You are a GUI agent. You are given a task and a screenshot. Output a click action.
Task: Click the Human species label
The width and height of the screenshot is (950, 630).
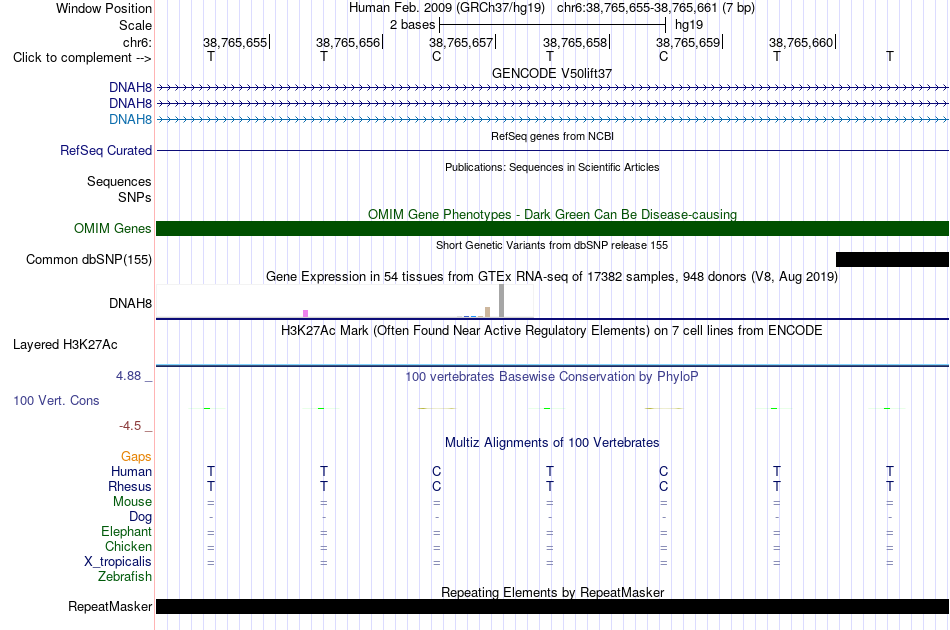tap(131, 471)
